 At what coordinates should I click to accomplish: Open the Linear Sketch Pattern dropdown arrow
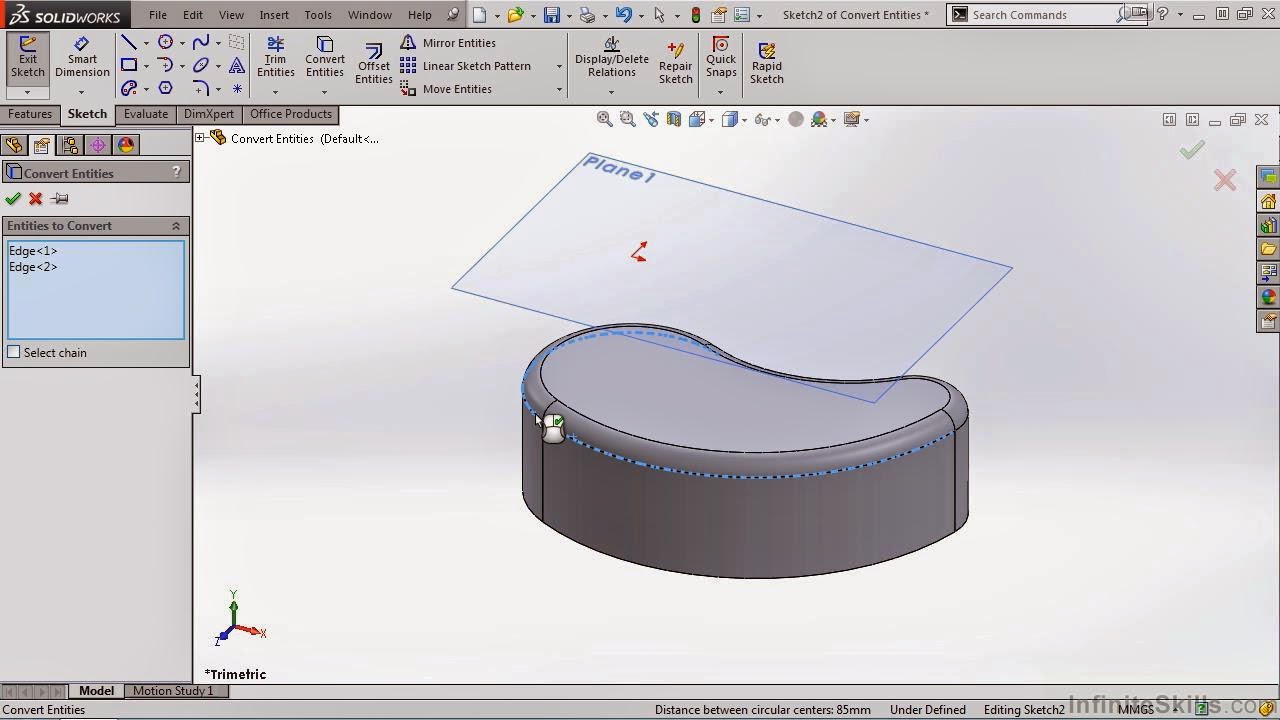point(559,66)
